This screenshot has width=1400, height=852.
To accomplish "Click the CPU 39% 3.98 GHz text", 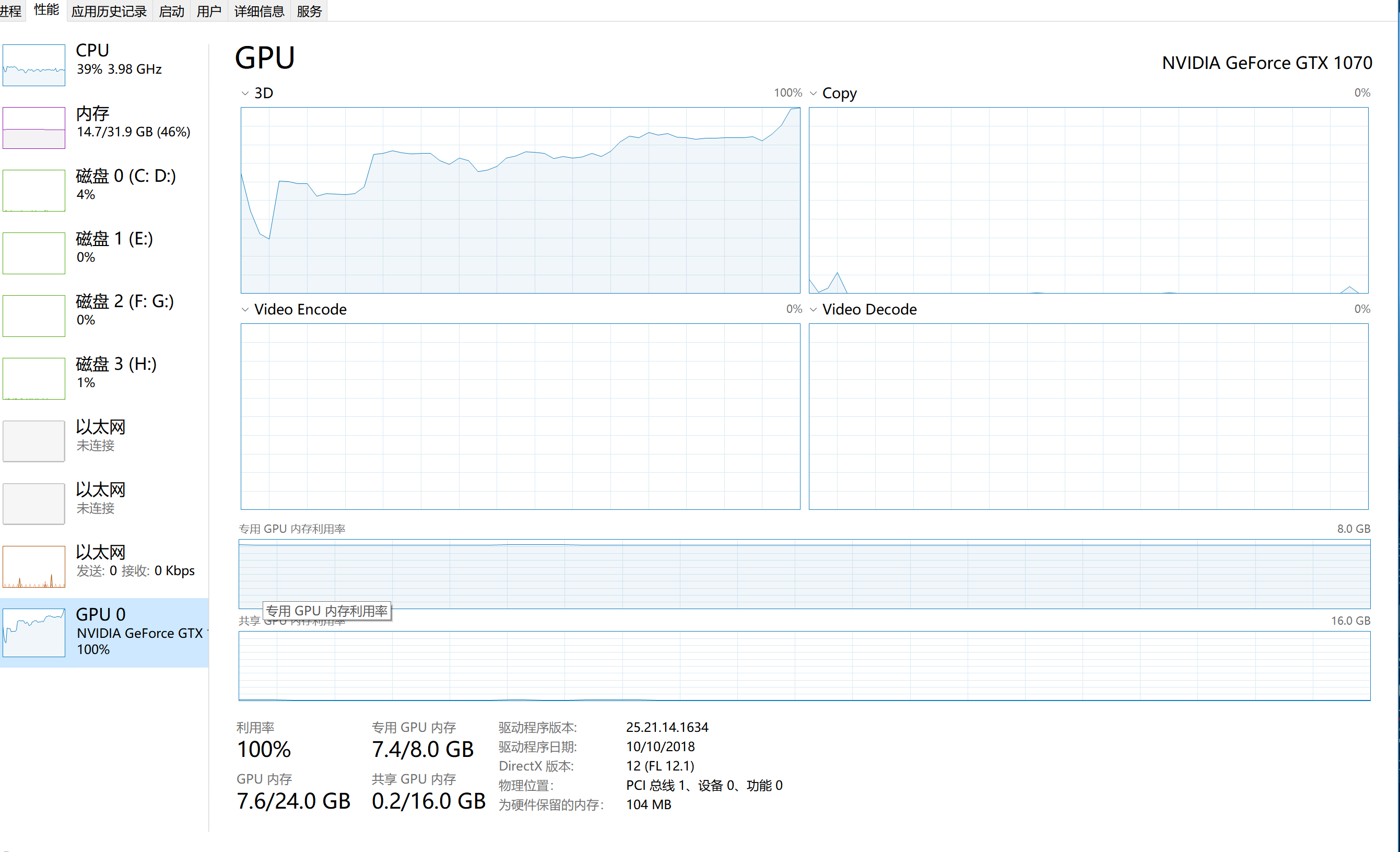I will [119, 69].
